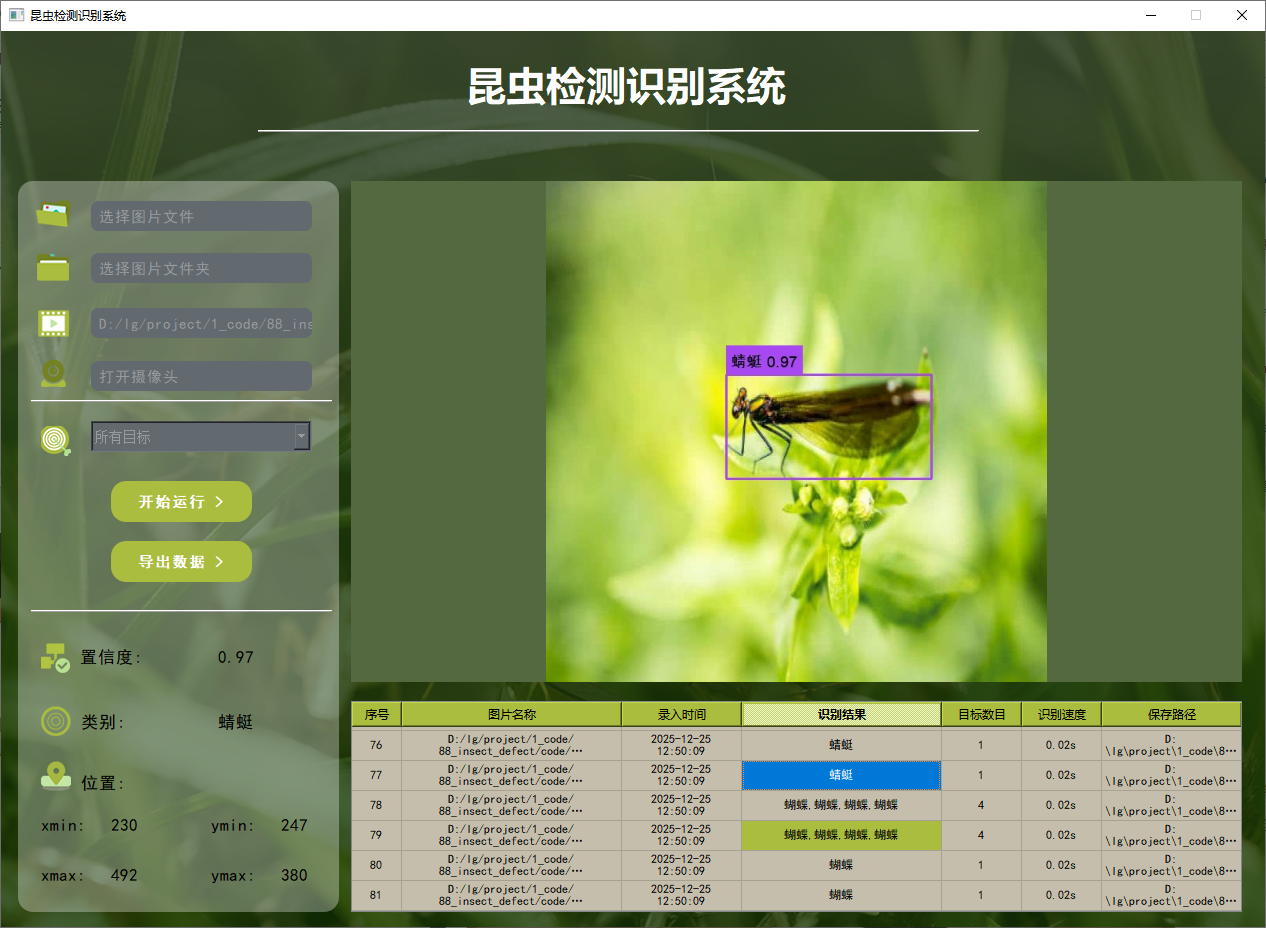Select row 77 sequence number cell
The width and height of the screenshot is (1266, 928).
pos(376,775)
